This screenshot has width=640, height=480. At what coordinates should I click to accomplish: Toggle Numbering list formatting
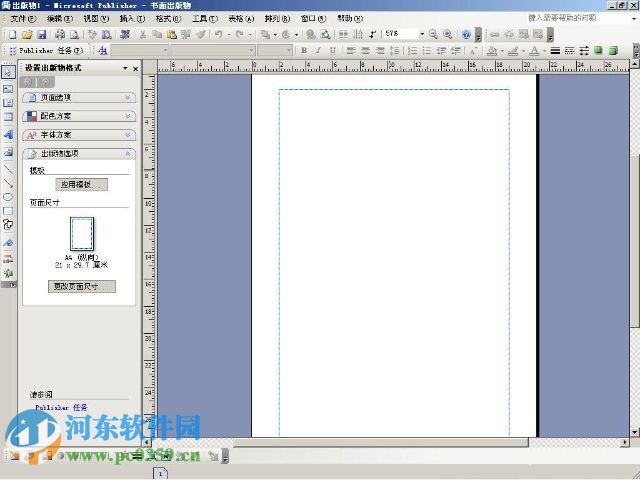[413, 51]
